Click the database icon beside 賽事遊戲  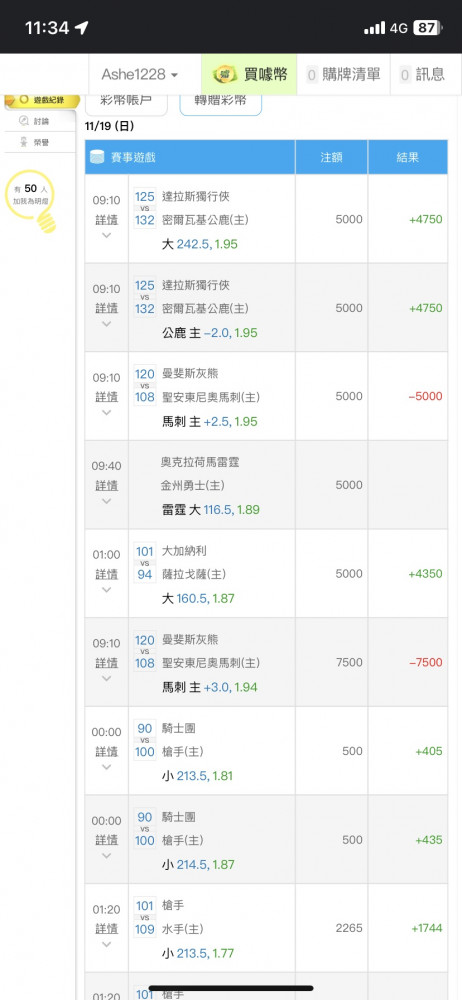coord(97,157)
